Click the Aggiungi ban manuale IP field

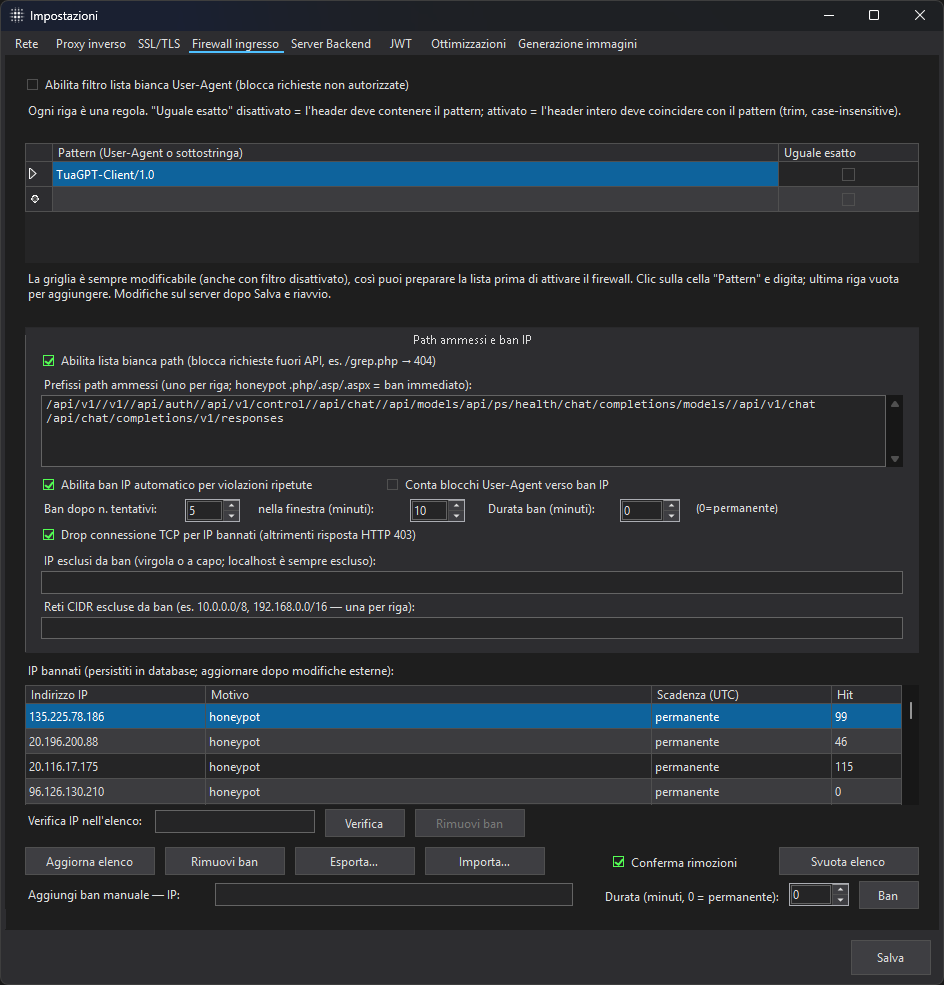[x=394, y=895]
